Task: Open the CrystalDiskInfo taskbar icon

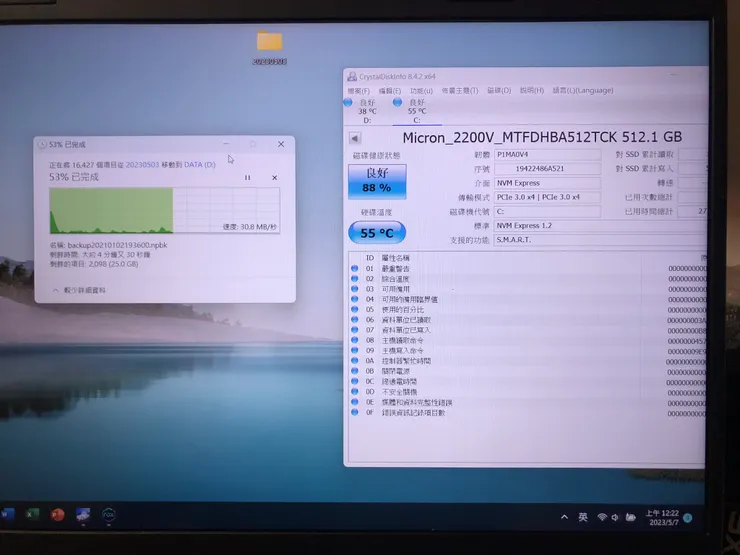Action: click(x=83, y=514)
